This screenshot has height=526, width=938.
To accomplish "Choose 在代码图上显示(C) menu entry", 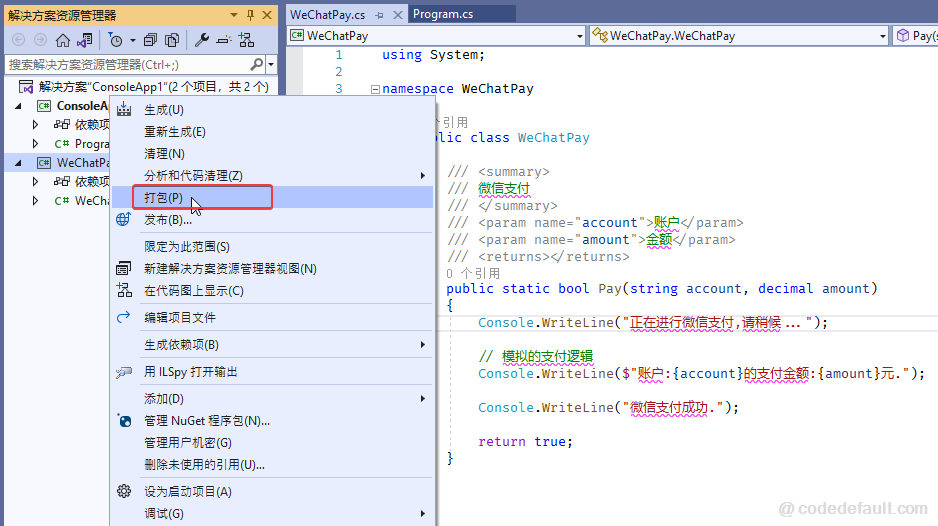I will 272,291.
